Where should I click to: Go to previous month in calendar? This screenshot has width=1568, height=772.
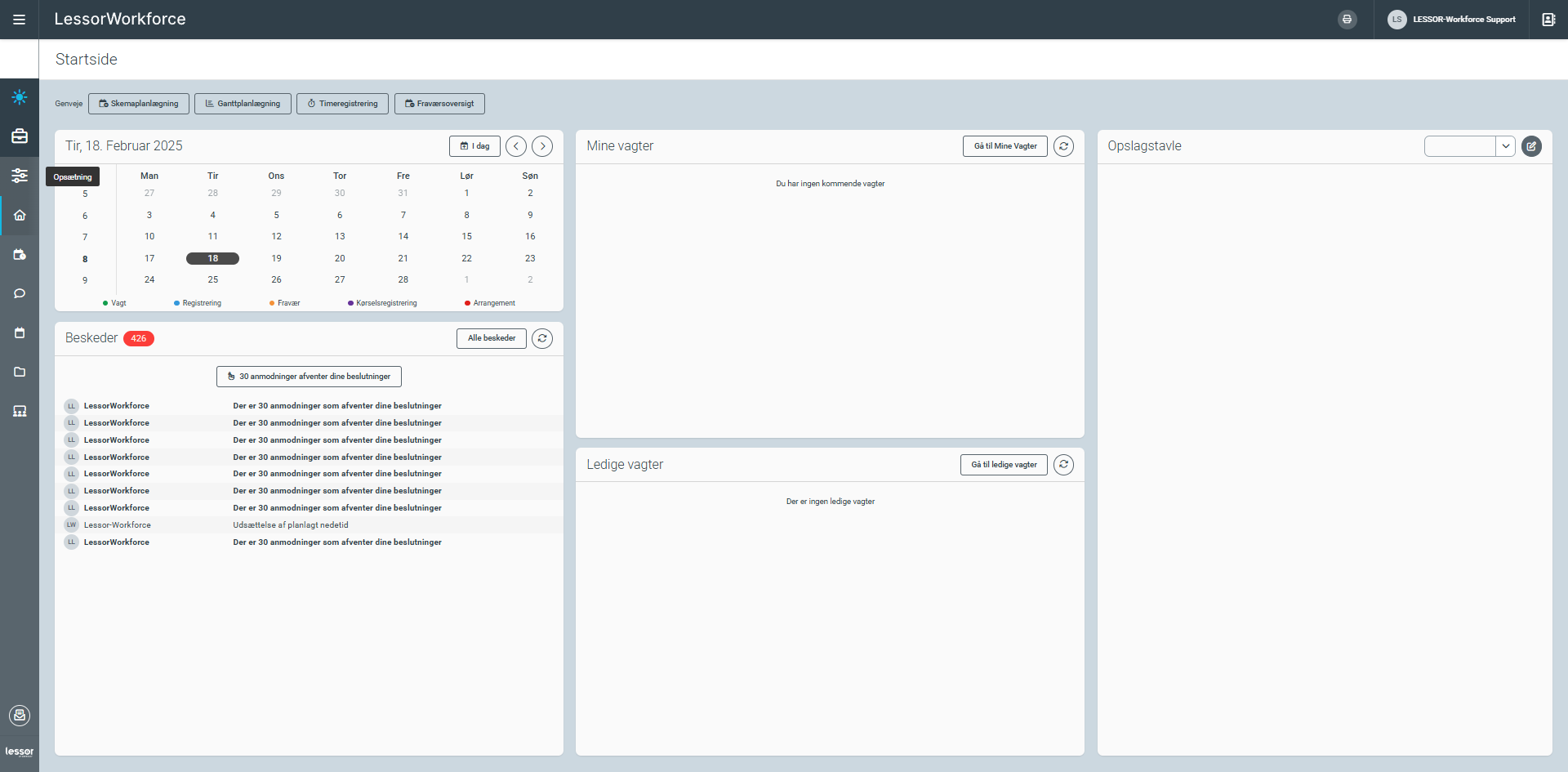coord(516,146)
